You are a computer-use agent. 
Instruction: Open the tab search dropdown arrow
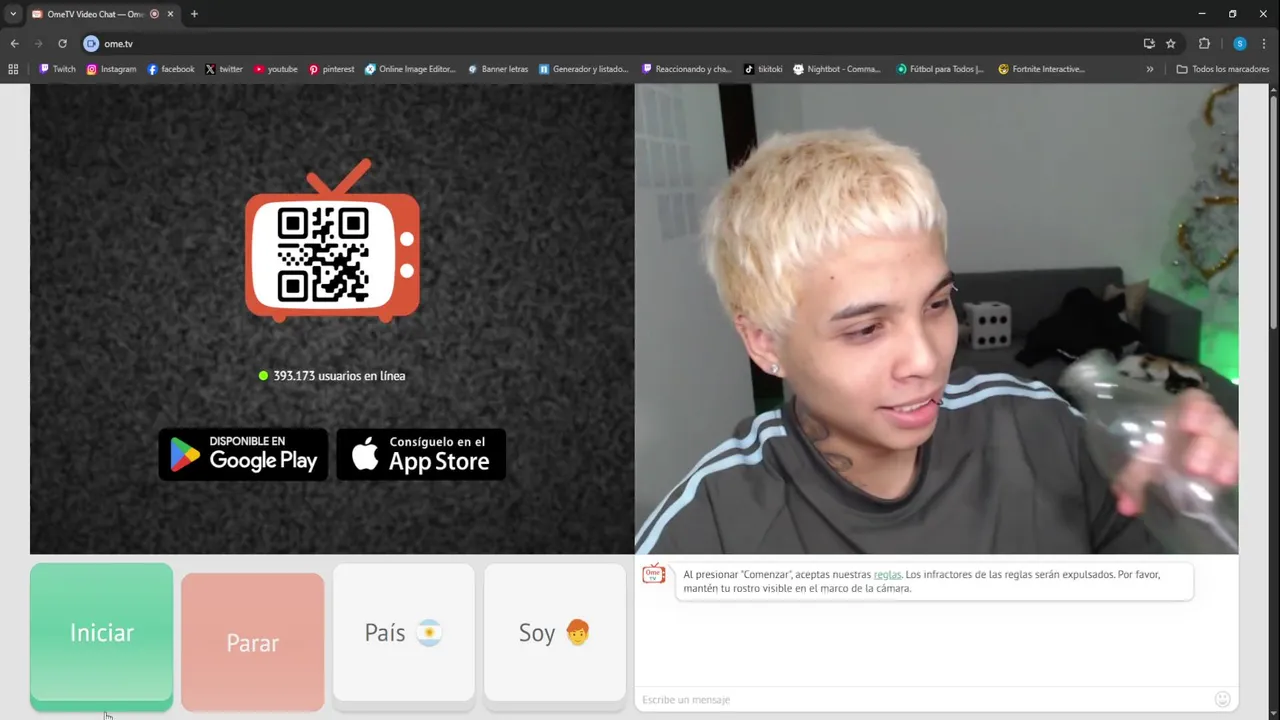13,14
